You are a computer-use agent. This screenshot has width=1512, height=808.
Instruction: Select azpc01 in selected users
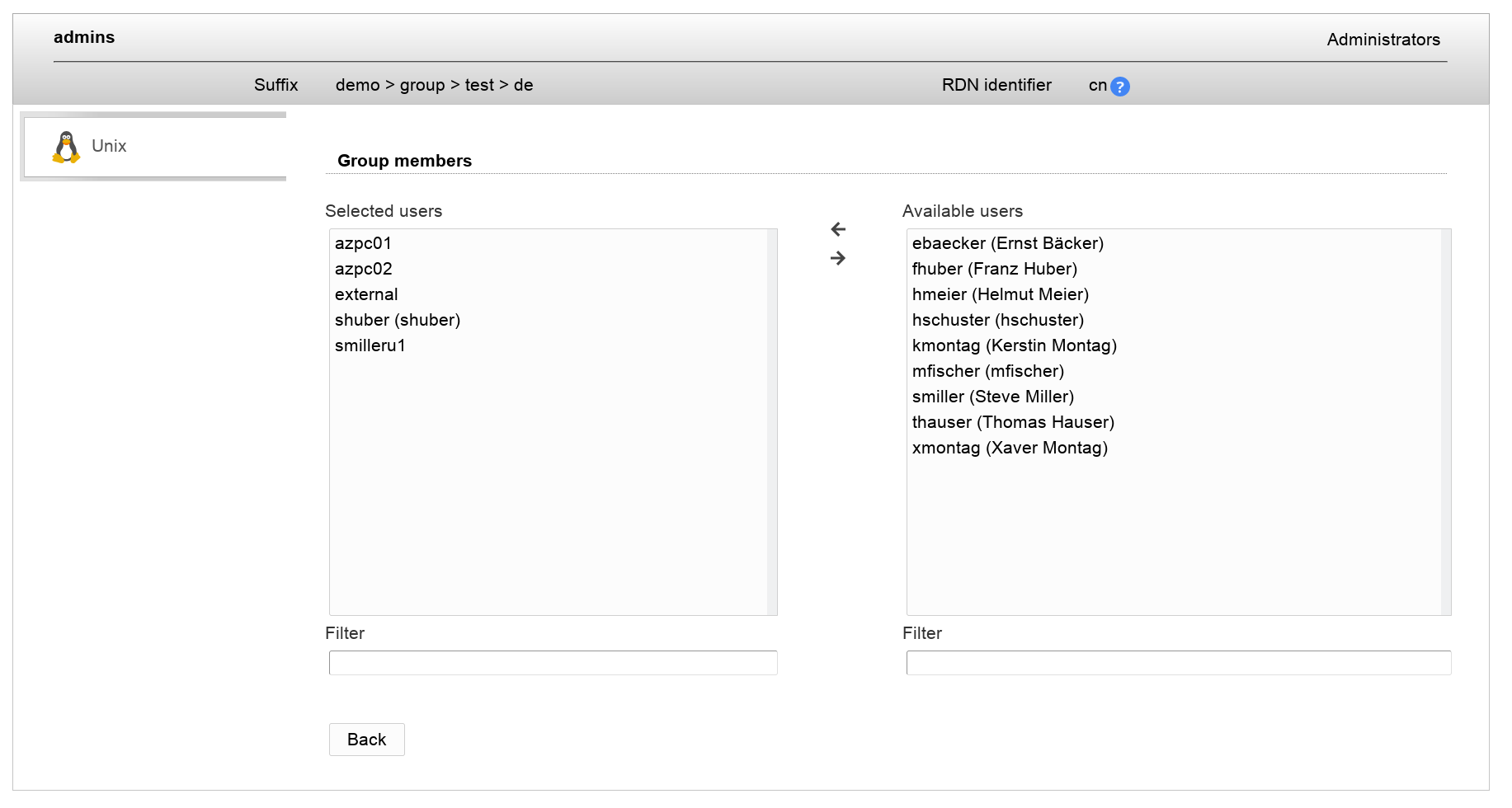[x=363, y=243]
